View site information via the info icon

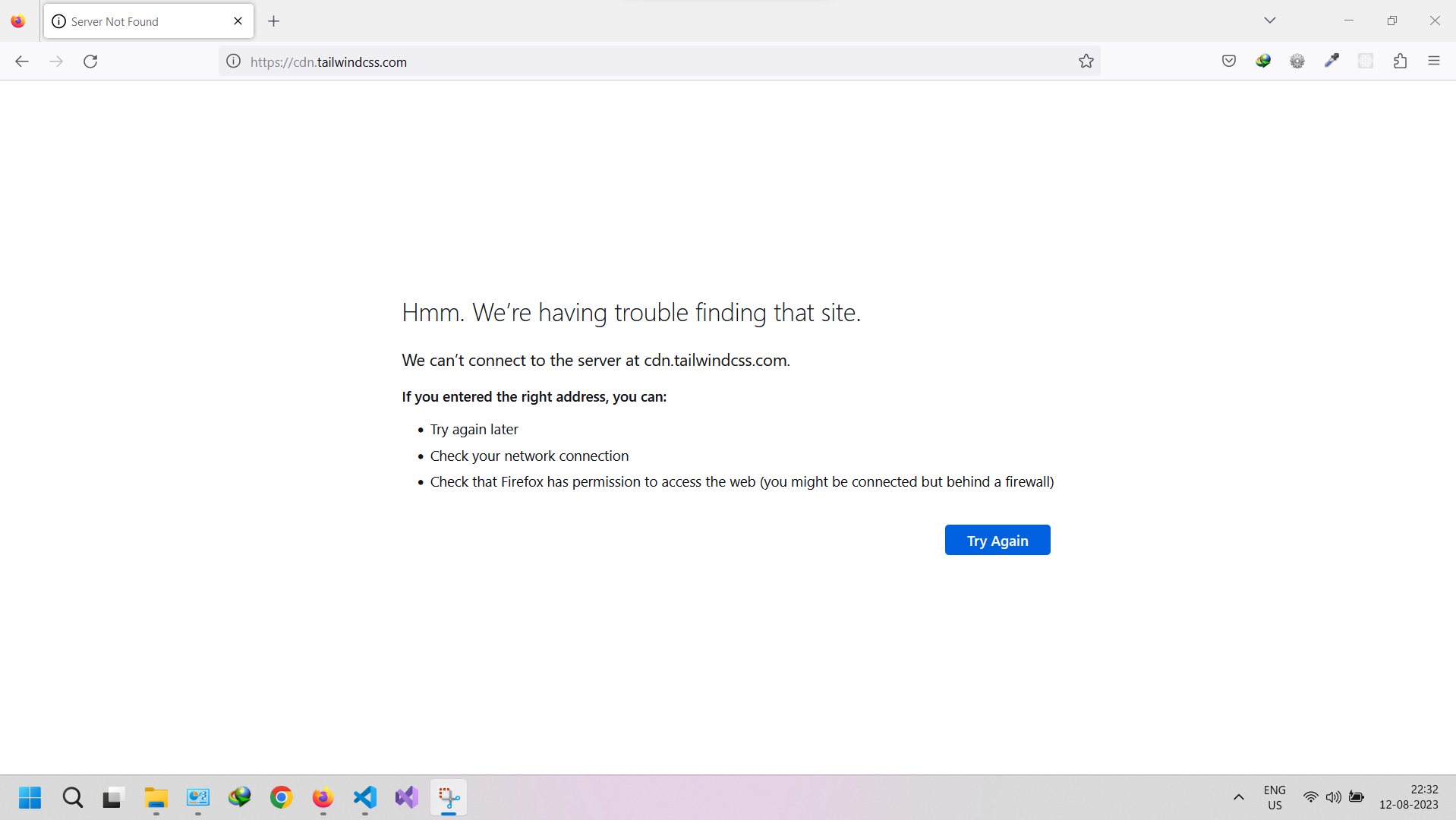[x=232, y=61]
